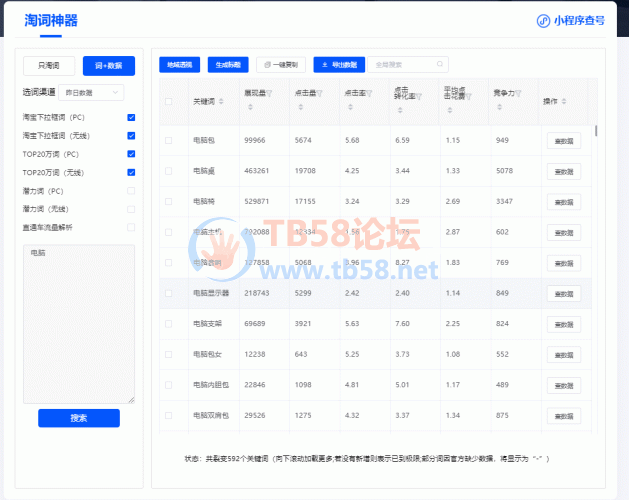The width and height of the screenshot is (629, 500).
Task: Click 查数据 for the 电脑包 row
Action: pos(564,141)
